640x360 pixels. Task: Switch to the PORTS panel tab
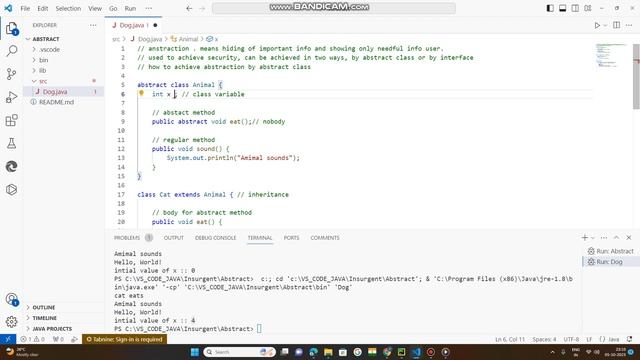pyautogui.click(x=291, y=238)
